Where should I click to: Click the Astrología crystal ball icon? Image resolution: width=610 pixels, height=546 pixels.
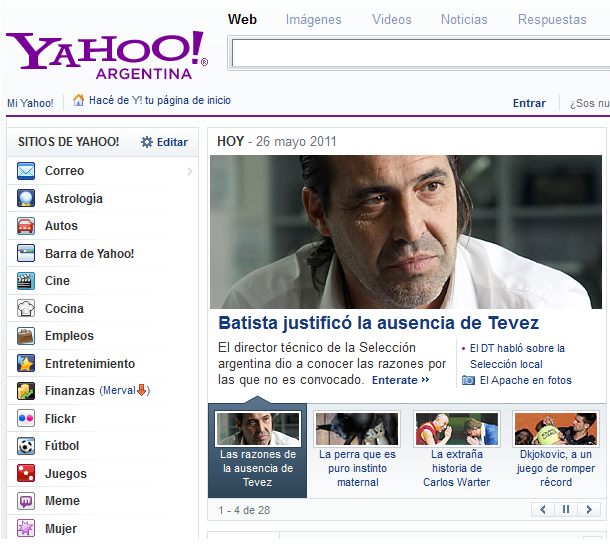click(x=26, y=198)
